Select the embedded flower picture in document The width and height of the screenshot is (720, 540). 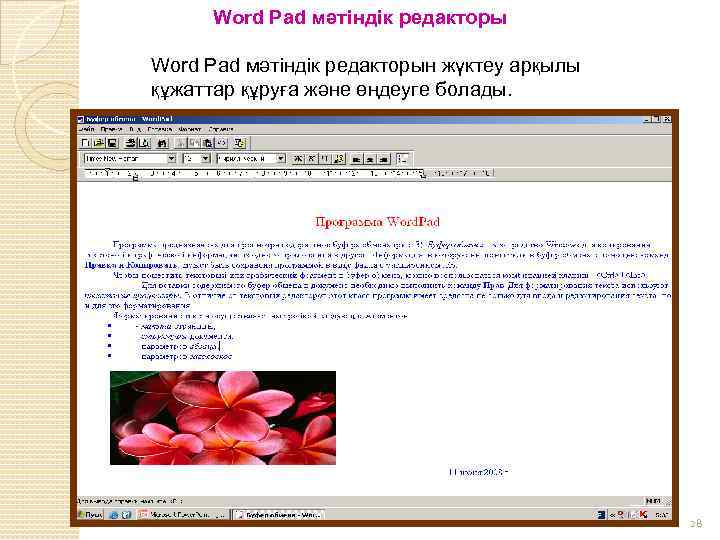pyautogui.click(x=223, y=418)
